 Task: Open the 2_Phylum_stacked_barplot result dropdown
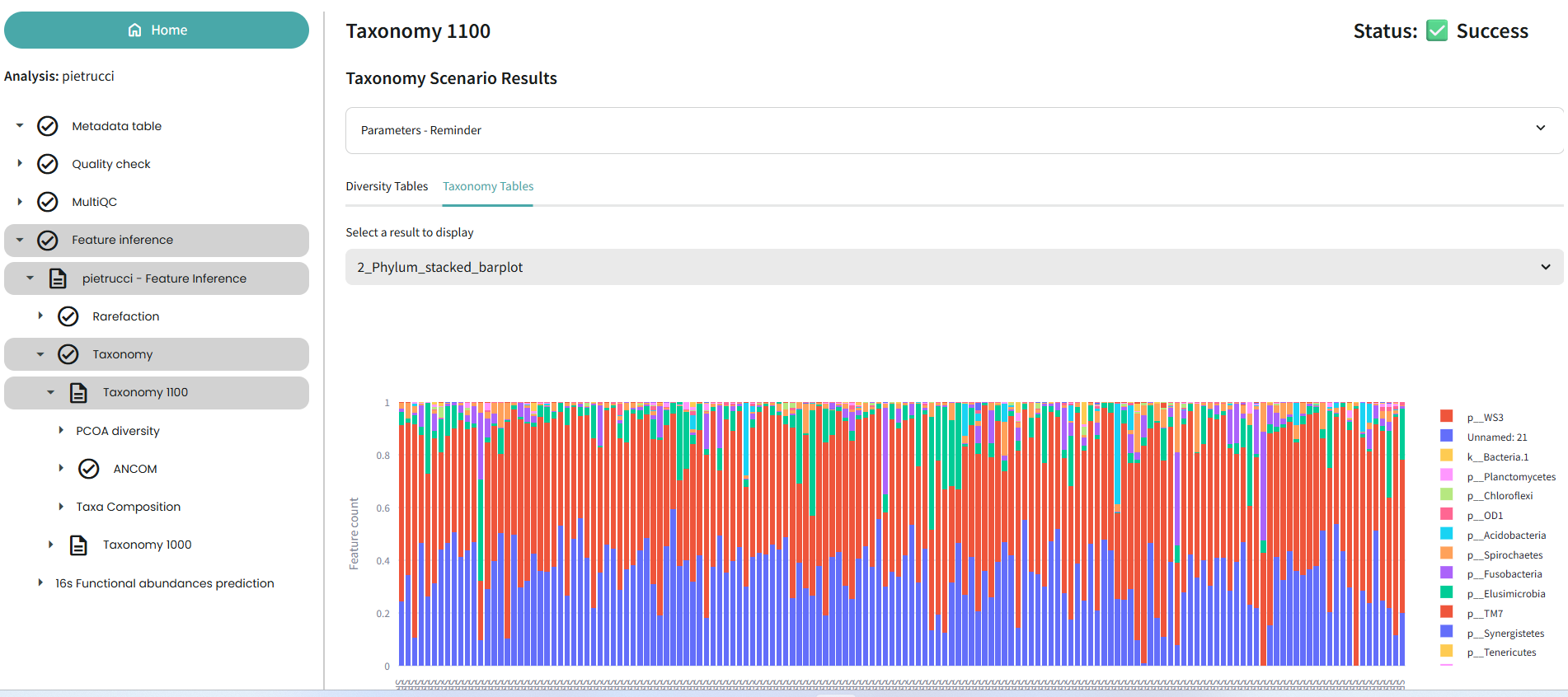[x=954, y=267]
